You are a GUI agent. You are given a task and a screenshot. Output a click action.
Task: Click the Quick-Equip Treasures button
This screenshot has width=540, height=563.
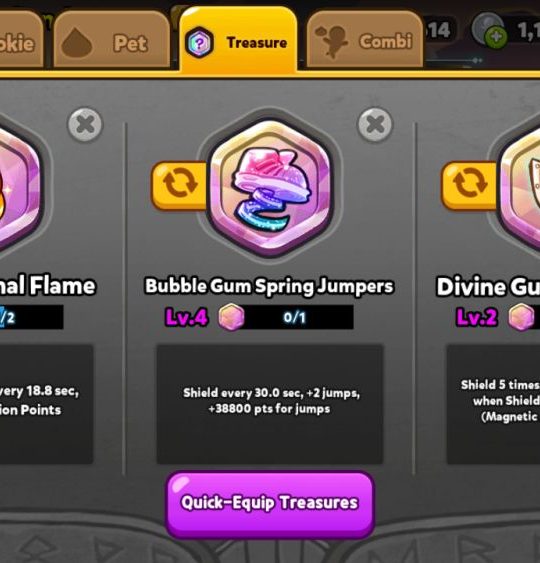(270, 504)
